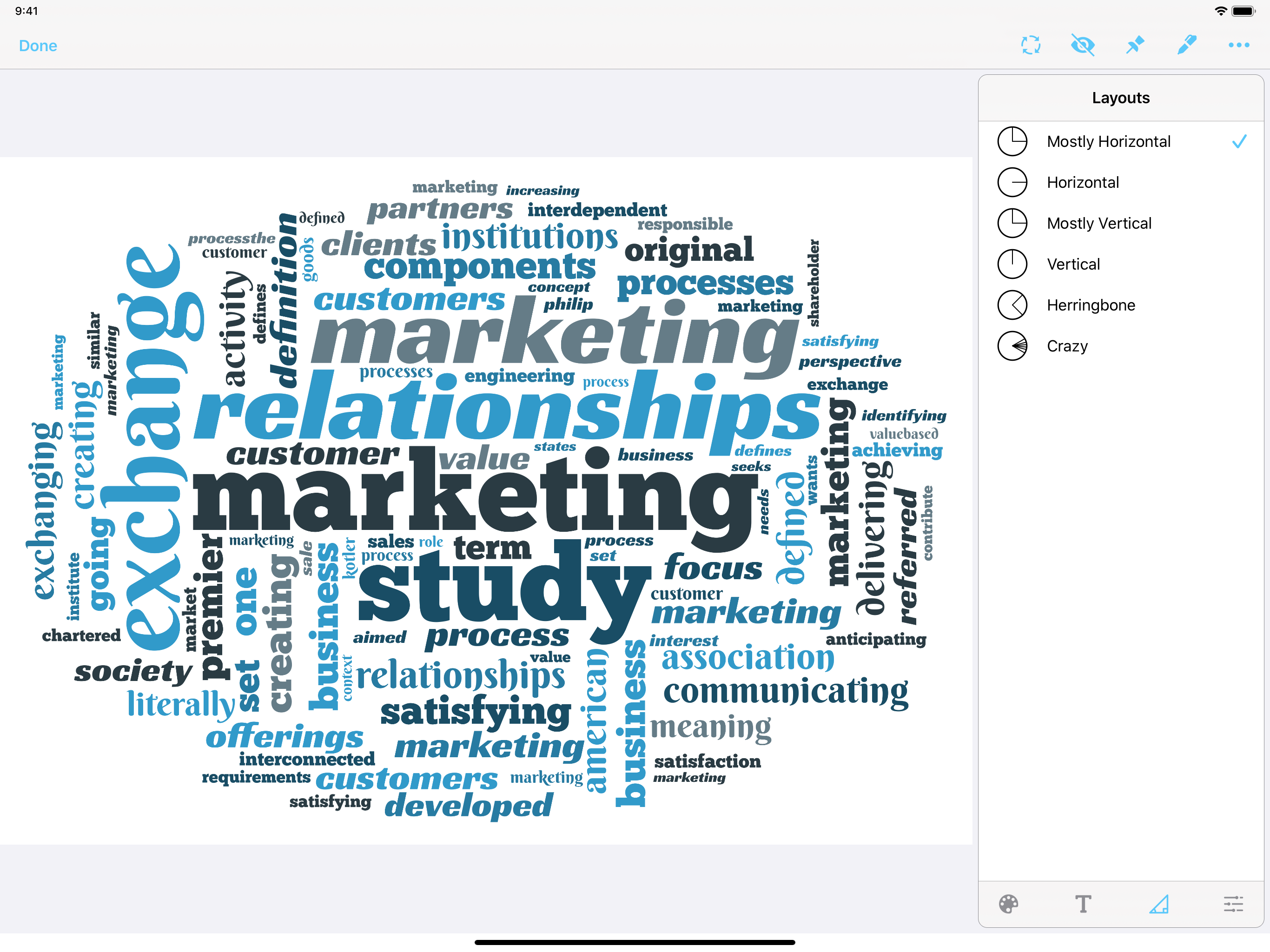This screenshot has height=952, width=1270.
Task: Regenerate the word cloud with refresh icon
Action: [x=1031, y=45]
